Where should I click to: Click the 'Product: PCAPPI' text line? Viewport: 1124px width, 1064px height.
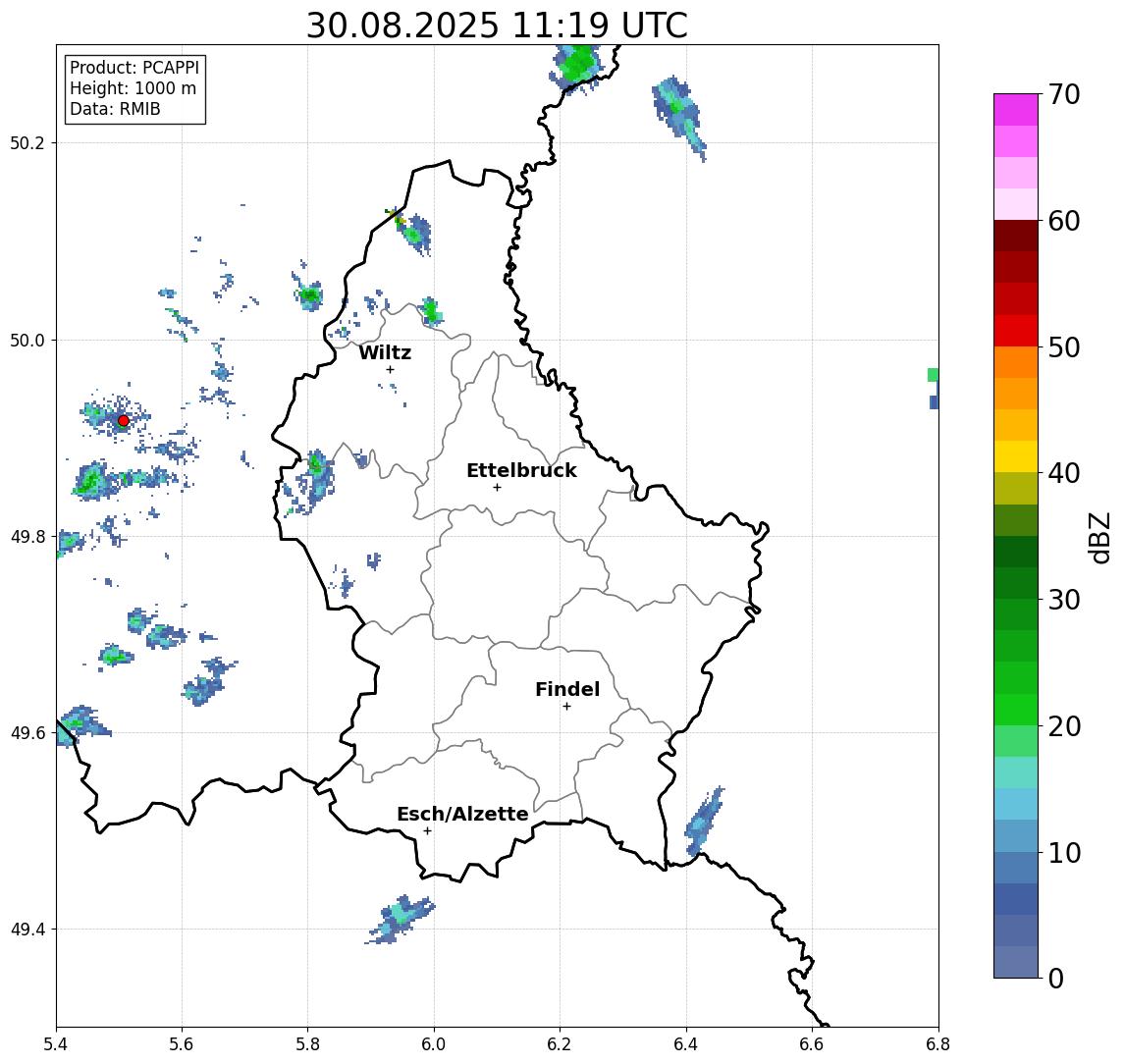point(134,68)
